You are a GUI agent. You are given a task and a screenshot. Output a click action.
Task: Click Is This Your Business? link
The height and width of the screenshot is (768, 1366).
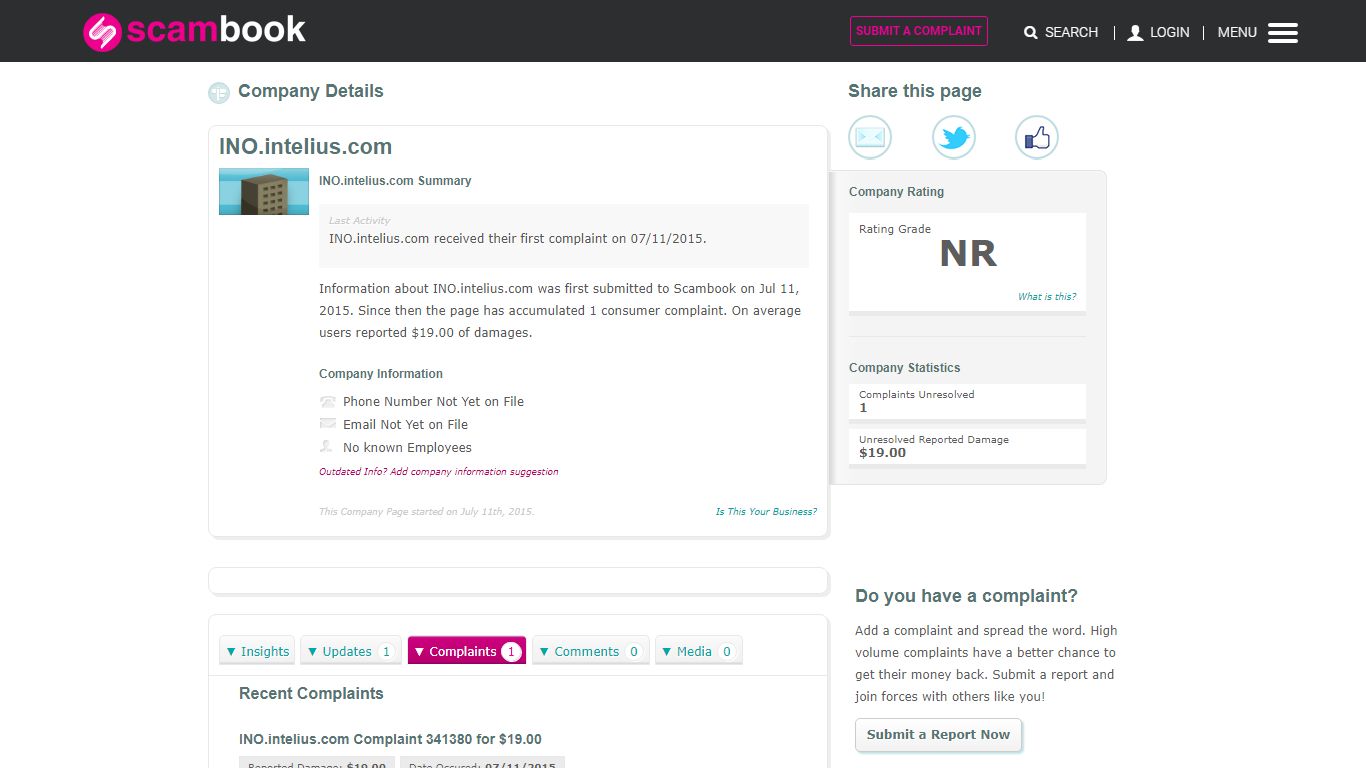pyautogui.click(x=766, y=512)
